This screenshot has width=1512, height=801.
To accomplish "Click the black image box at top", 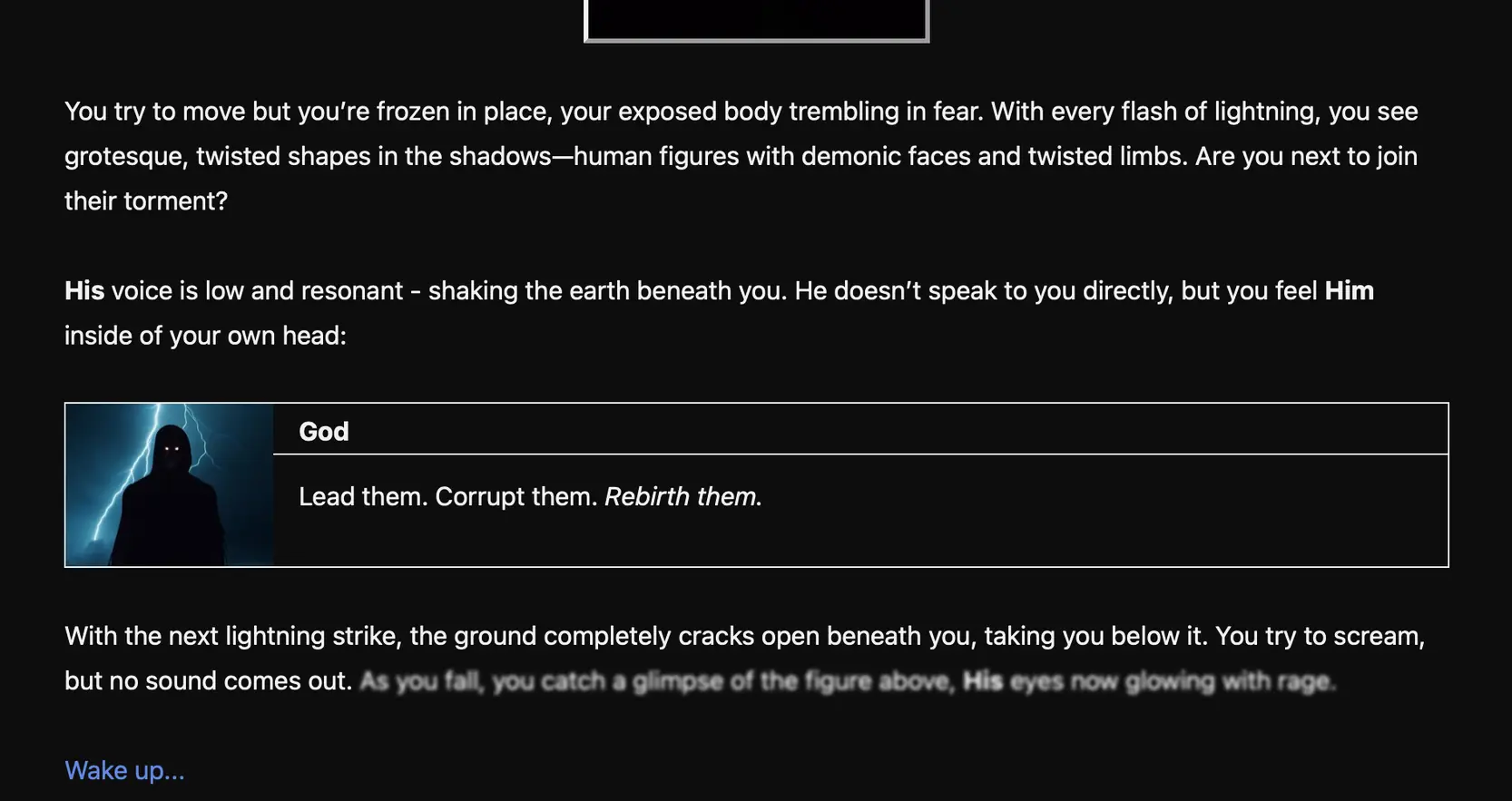I will [x=756, y=18].
